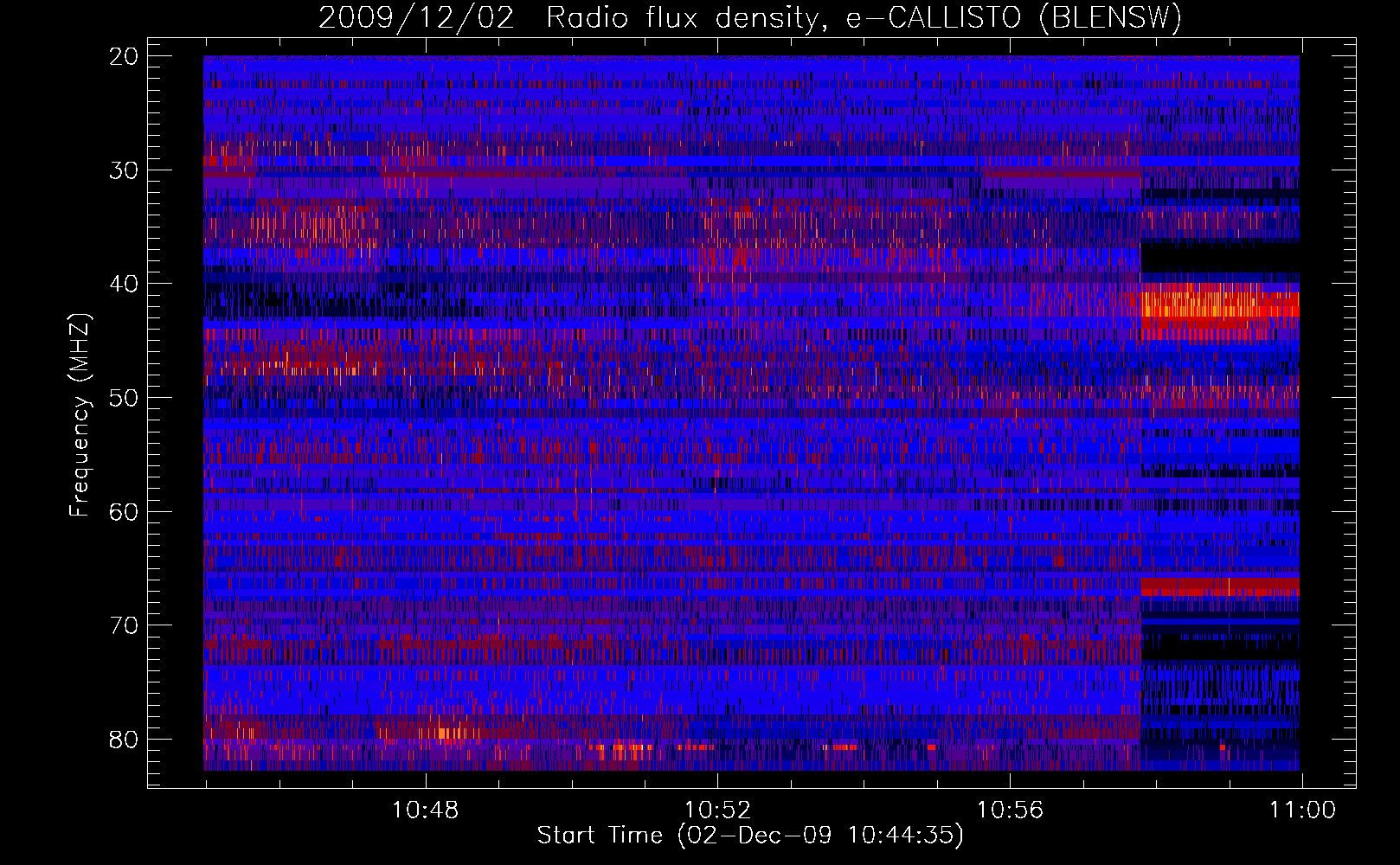The height and width of the screenshot is (865, 1400).
Task: Click the plot title '2009/12/02 Radio flux density'
Action: (x=749, y=17)
